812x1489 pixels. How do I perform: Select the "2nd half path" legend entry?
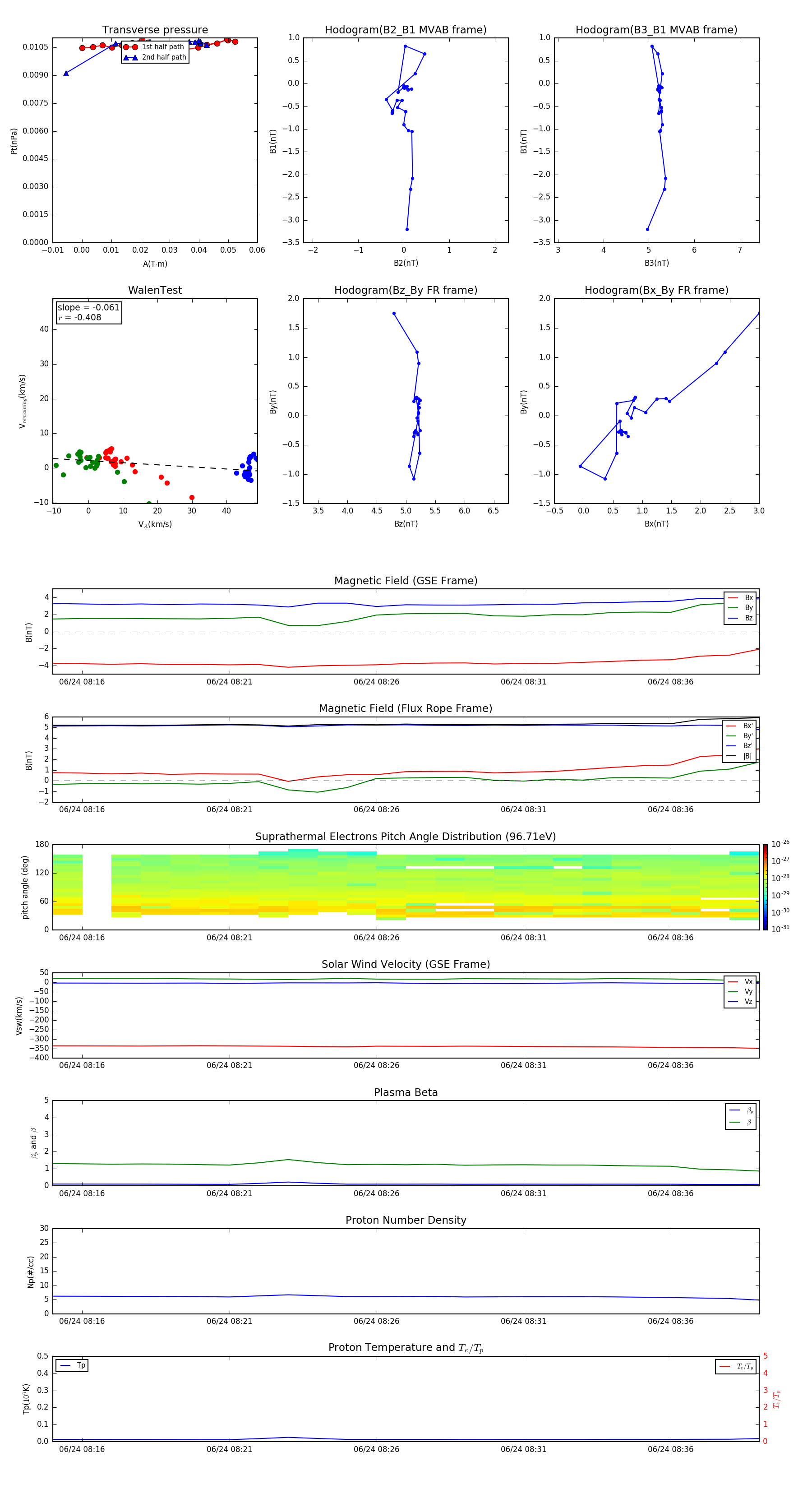pos(154,57)
